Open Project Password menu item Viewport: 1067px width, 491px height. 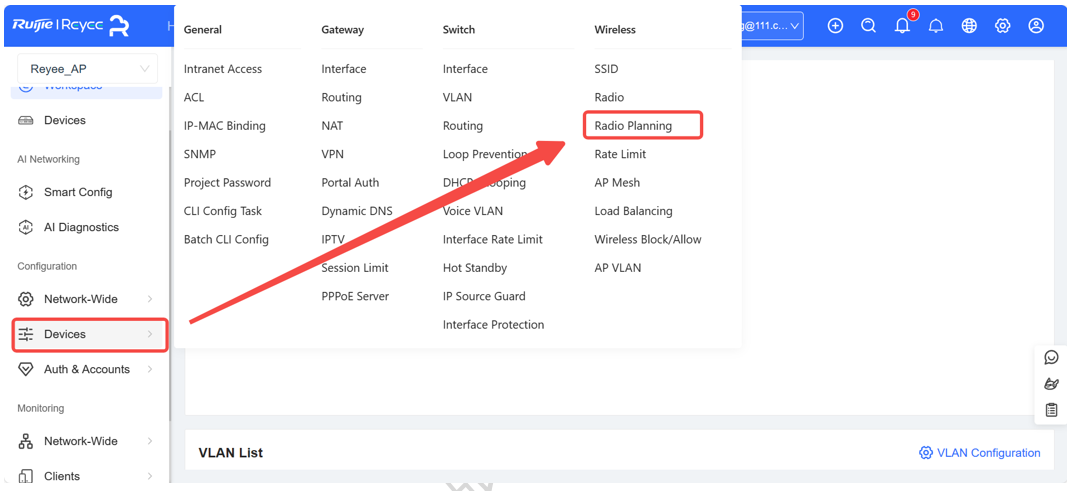[227, 183]
